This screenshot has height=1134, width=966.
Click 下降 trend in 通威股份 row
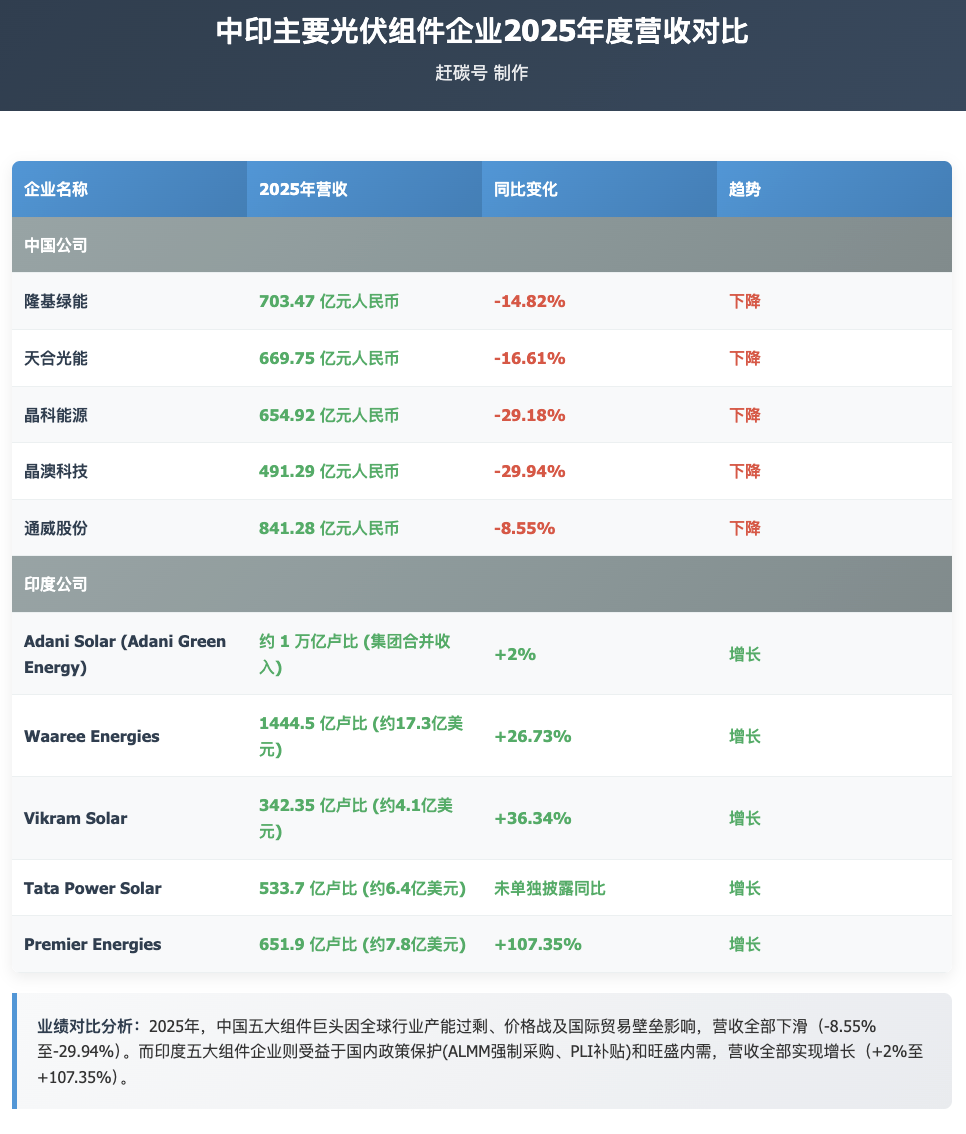pyautogui.click(x=745, y=529)
